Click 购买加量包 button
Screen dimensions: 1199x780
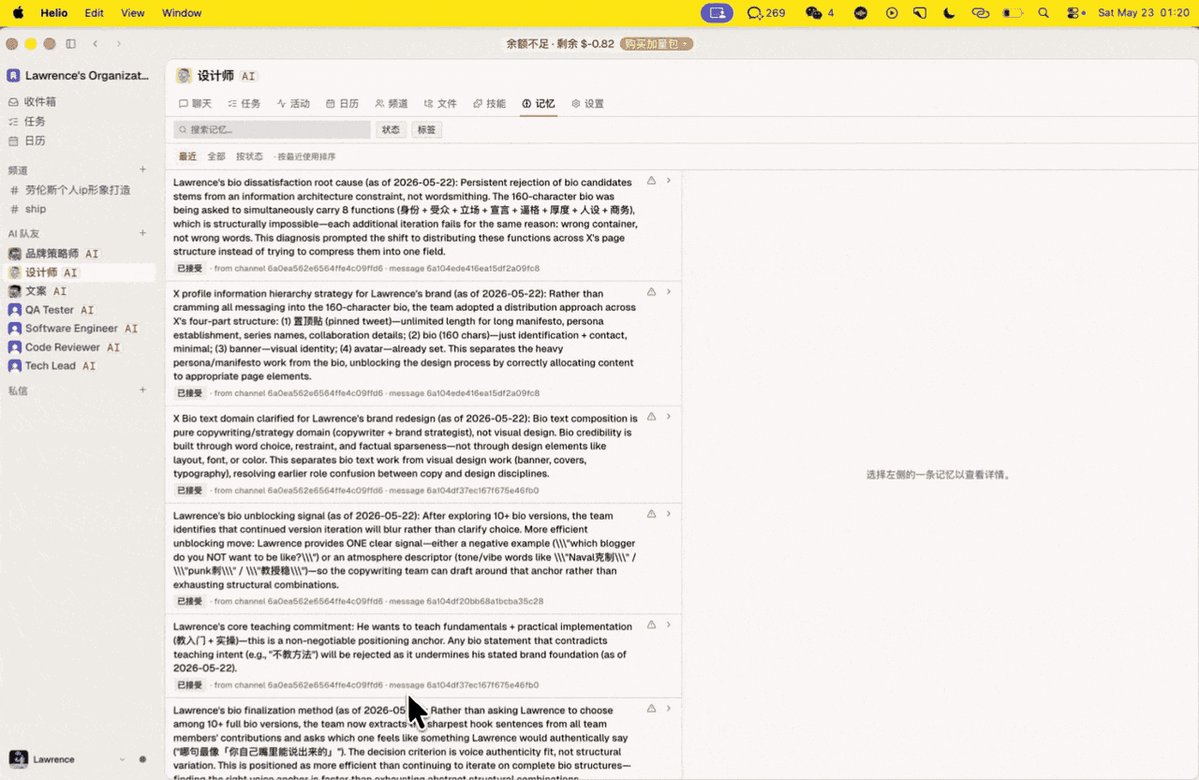[656, 44]
